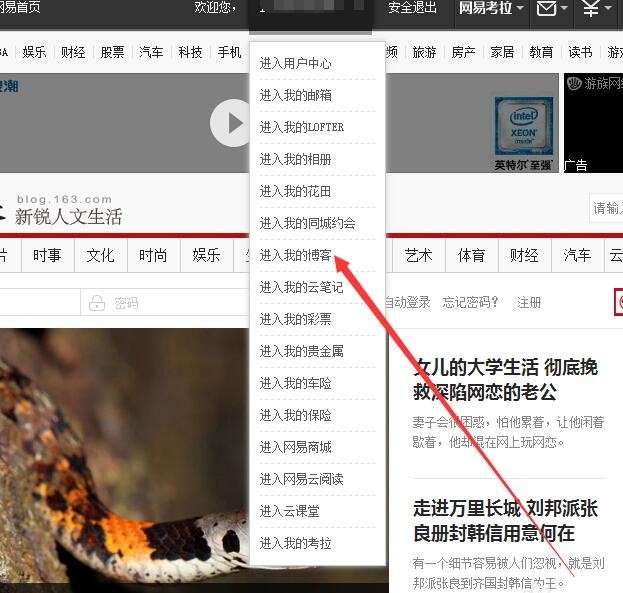Switch to the 艺术 blog tab
This screenshot has width=623, height=593.
[418, 255]
